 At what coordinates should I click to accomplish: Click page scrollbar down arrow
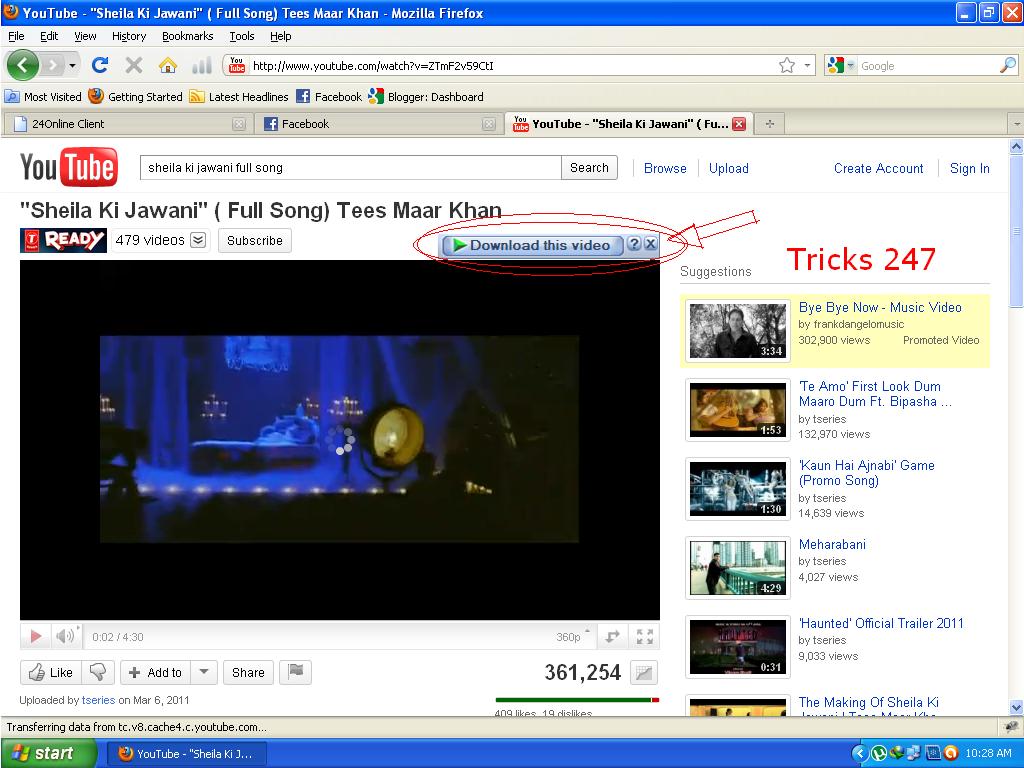pyautogui.click(x=1016, y=707)
